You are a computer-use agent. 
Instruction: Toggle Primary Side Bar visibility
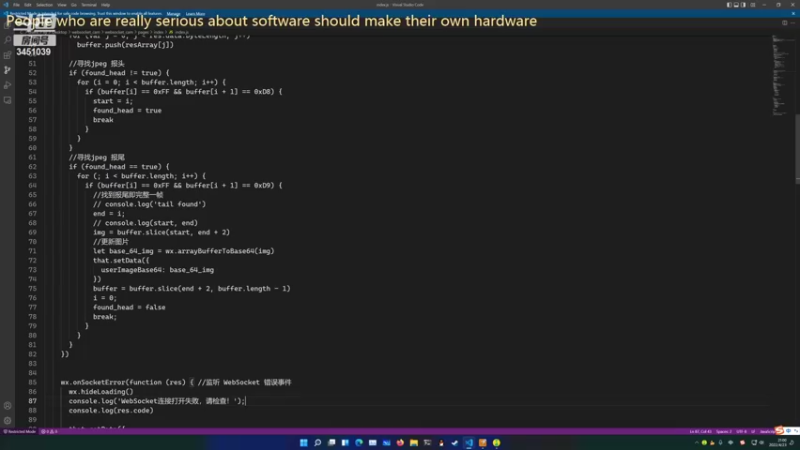click(729, 5)
